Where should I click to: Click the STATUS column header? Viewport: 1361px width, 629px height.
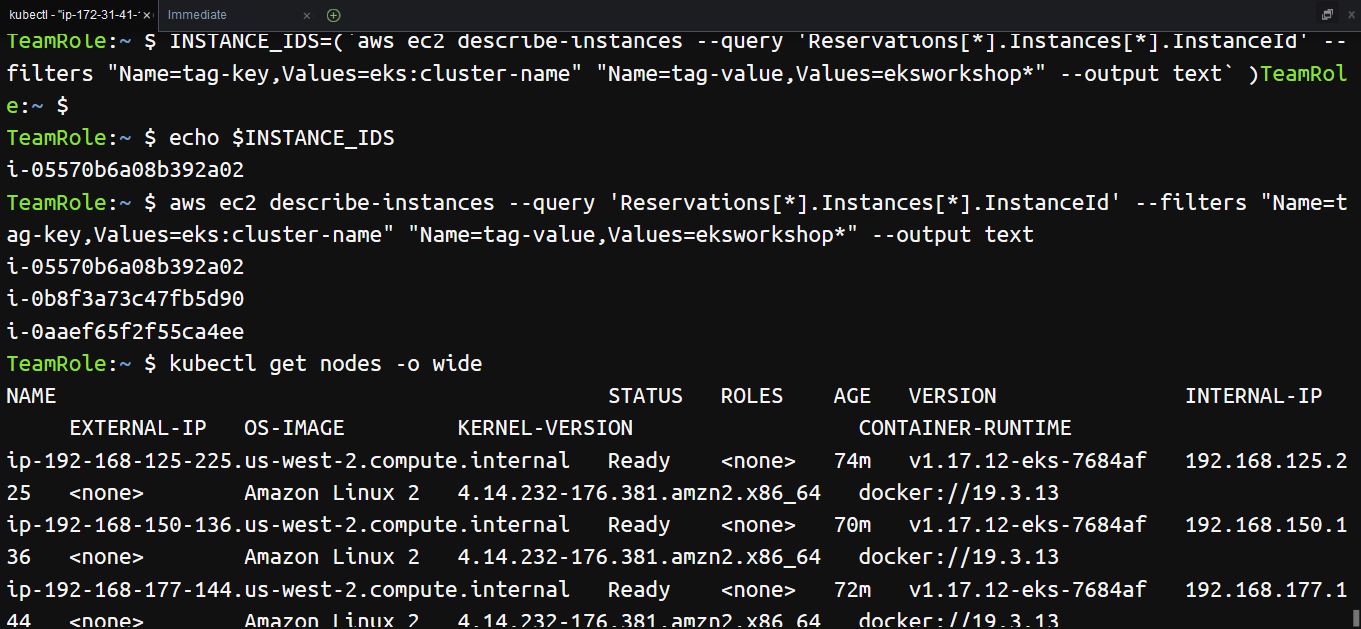(645, 395)
